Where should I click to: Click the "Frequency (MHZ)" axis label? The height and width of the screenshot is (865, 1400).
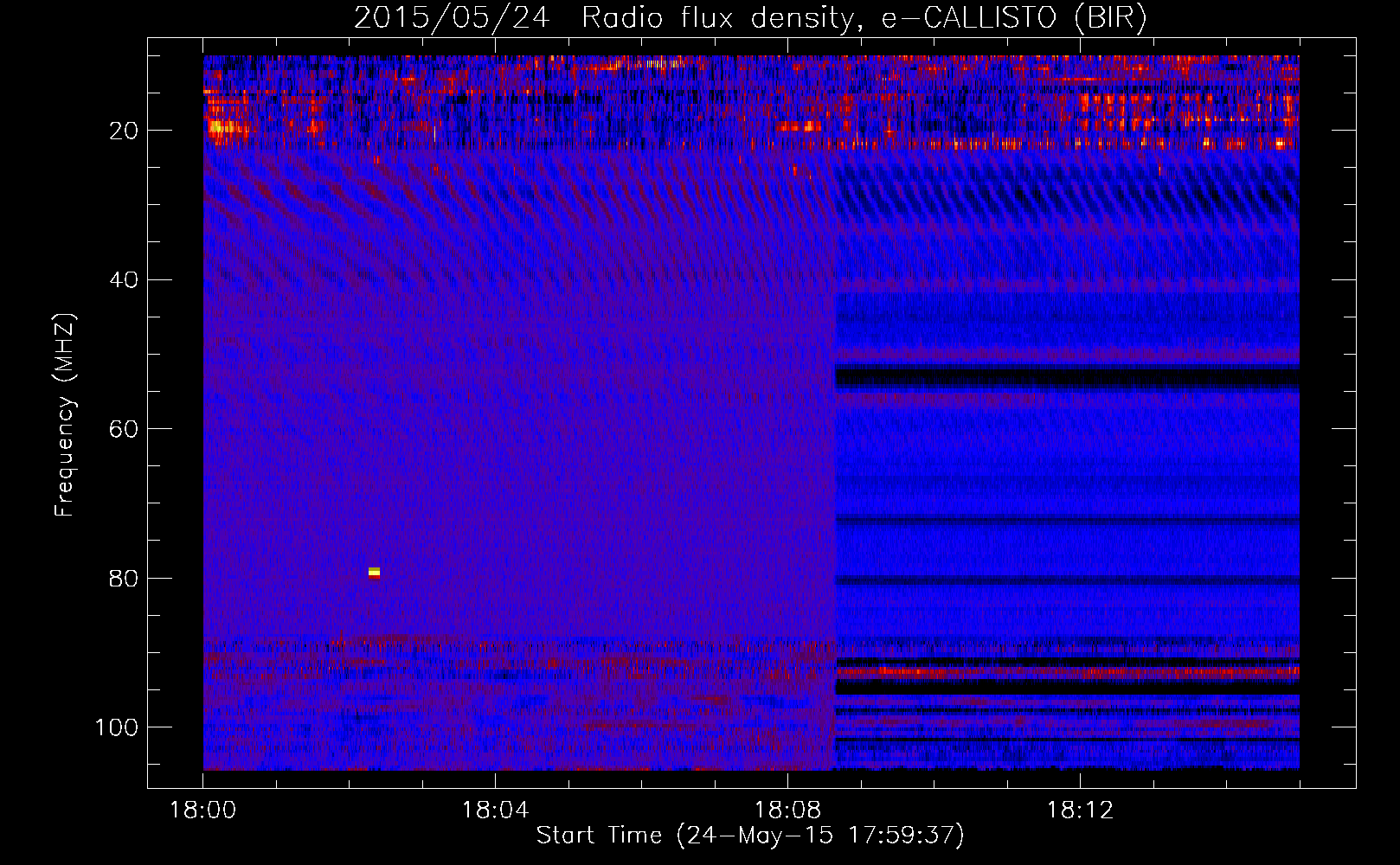65,415
